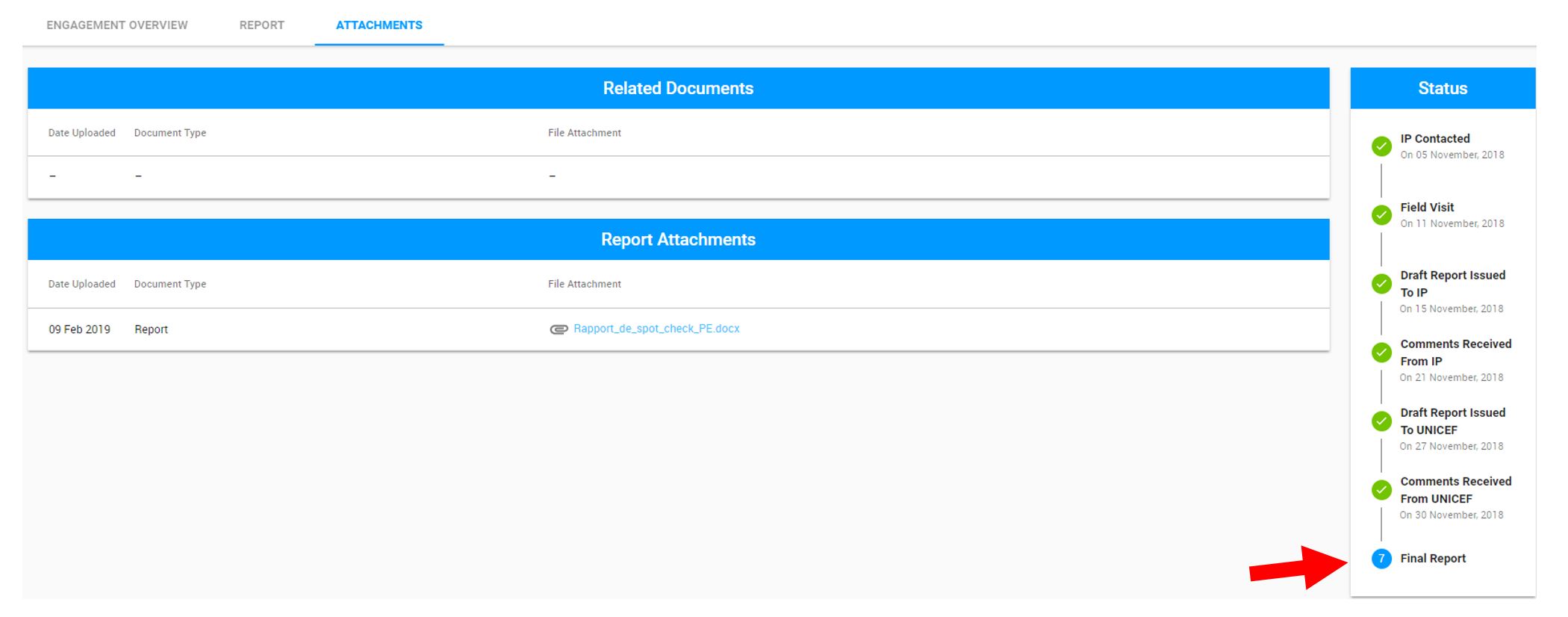Click the date 'On 21 November, 2018'
The width and height of the screenshot is (1568, 617).
(x=1452, y=378)
